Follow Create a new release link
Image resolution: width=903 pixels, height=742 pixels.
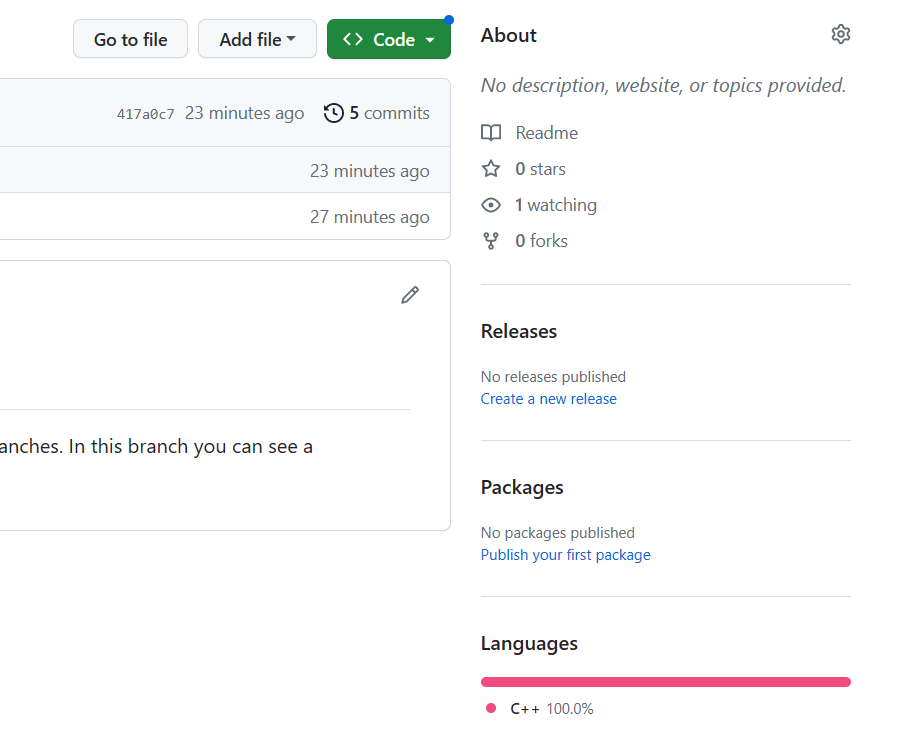548,399
